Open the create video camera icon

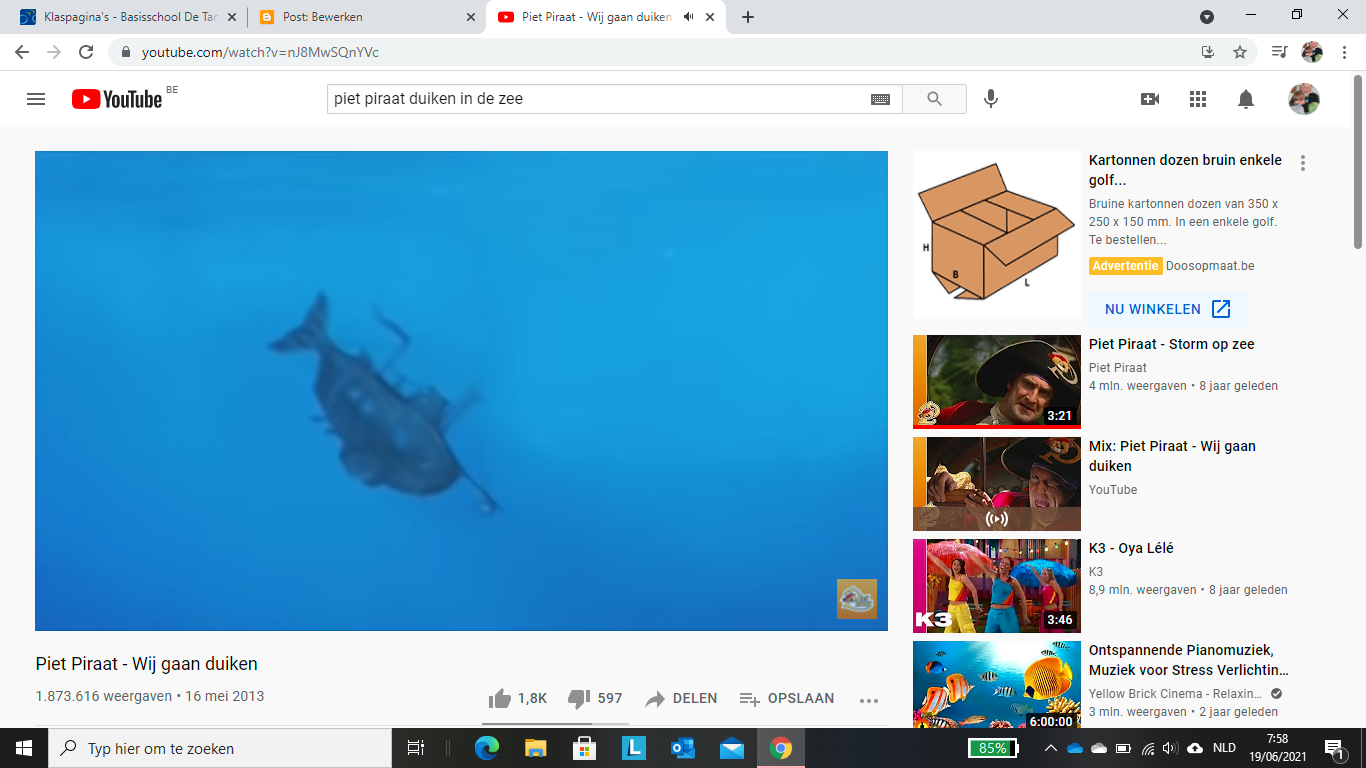pyautogui.click(x=1150, y=99)
